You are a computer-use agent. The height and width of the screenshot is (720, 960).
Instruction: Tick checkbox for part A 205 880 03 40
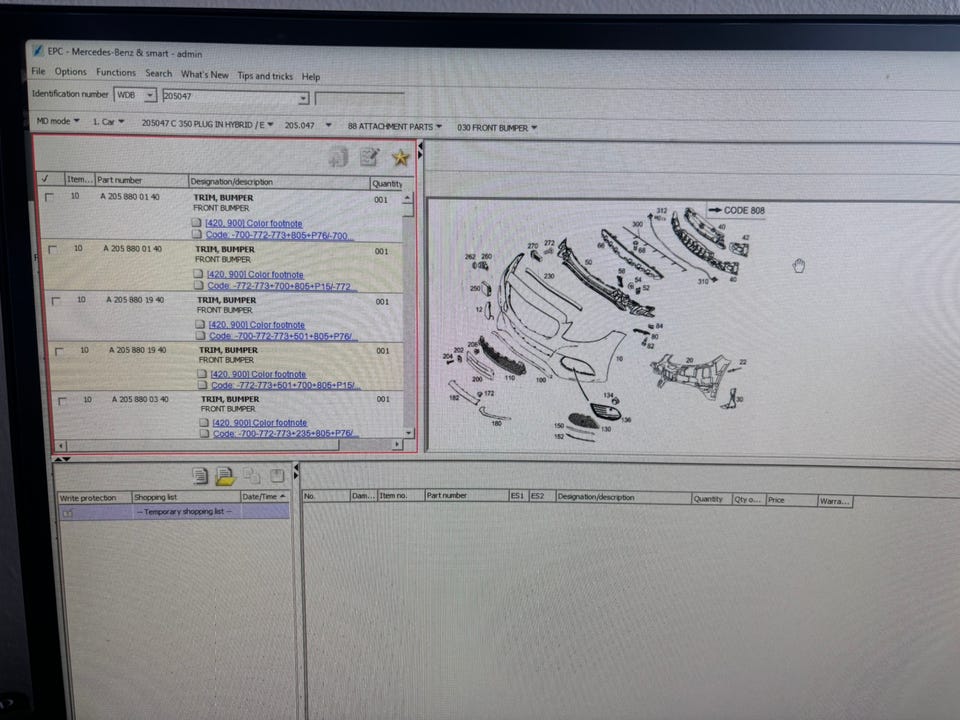click(62, 401)
